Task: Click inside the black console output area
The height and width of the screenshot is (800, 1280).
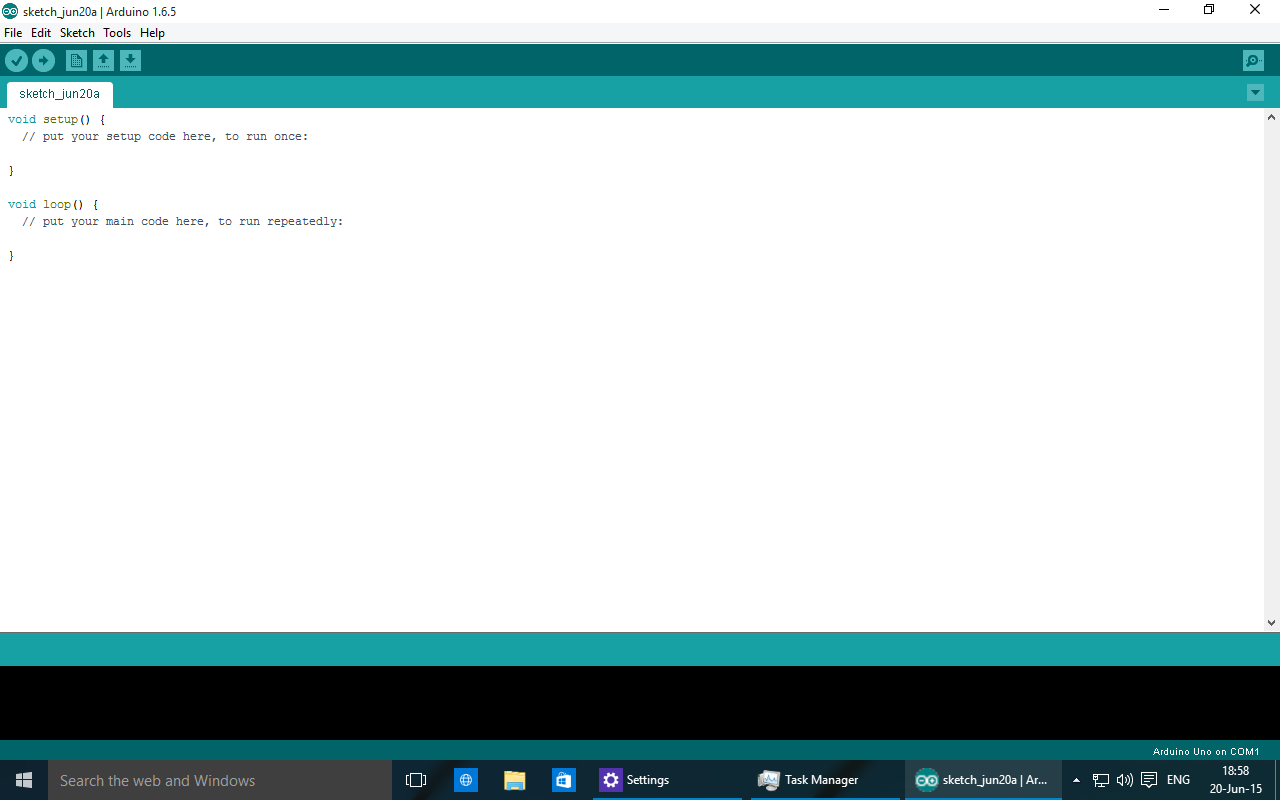Action: [x=640, y=703]
